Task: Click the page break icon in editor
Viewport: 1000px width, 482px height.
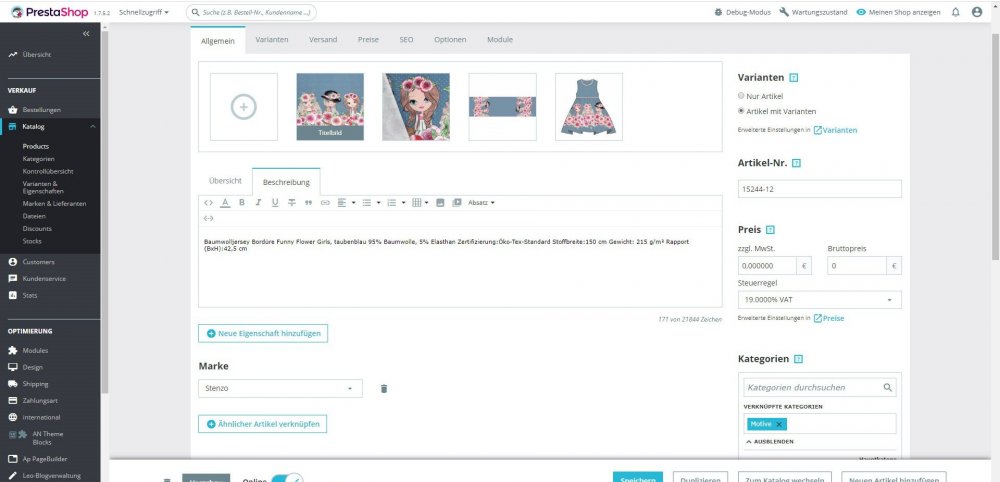Action: click(x=208, y=218)
